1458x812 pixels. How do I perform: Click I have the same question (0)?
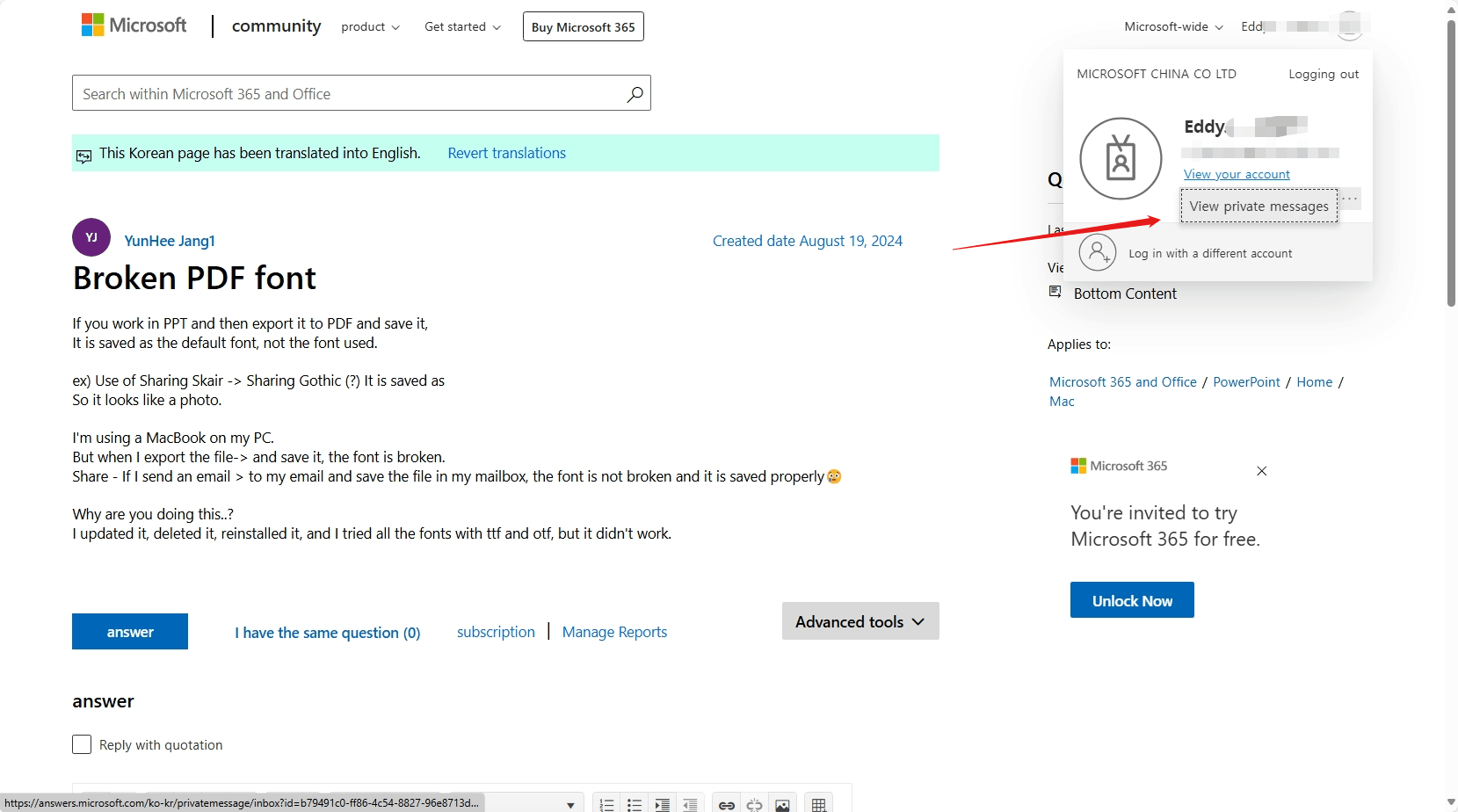coord(327,633)
